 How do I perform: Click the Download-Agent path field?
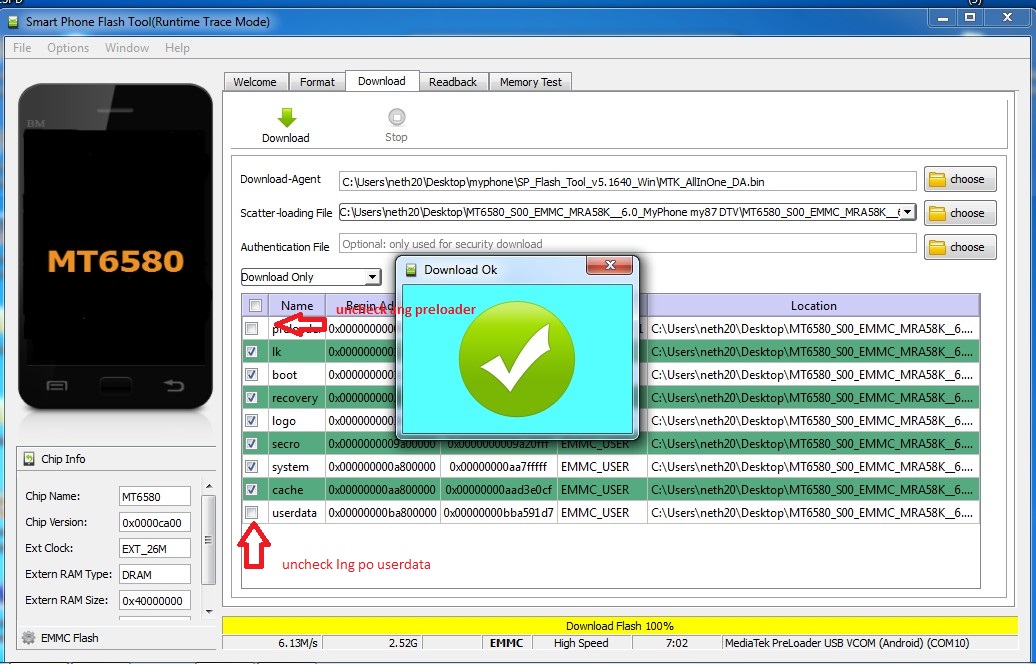628,181
